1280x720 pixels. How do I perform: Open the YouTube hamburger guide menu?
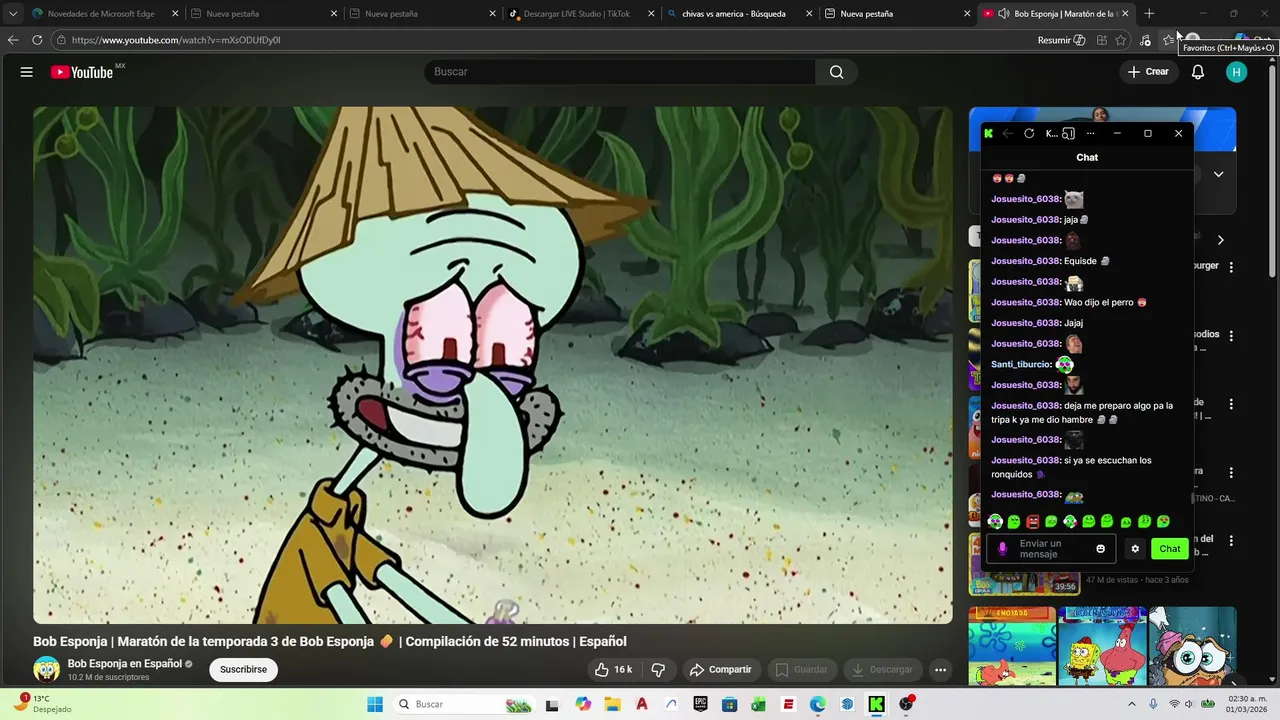pos(27,72)
